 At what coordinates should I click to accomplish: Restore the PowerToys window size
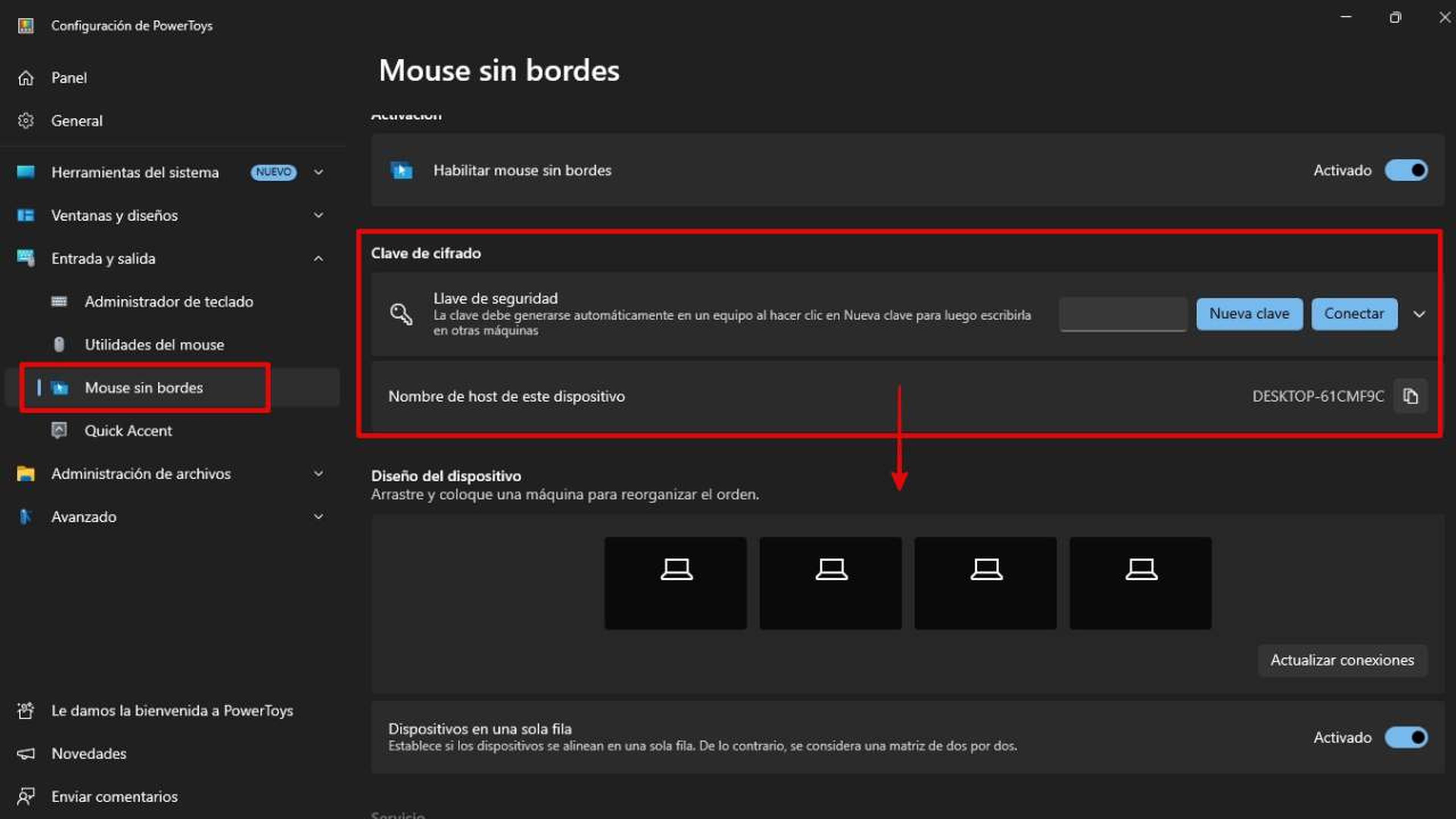1395,17
